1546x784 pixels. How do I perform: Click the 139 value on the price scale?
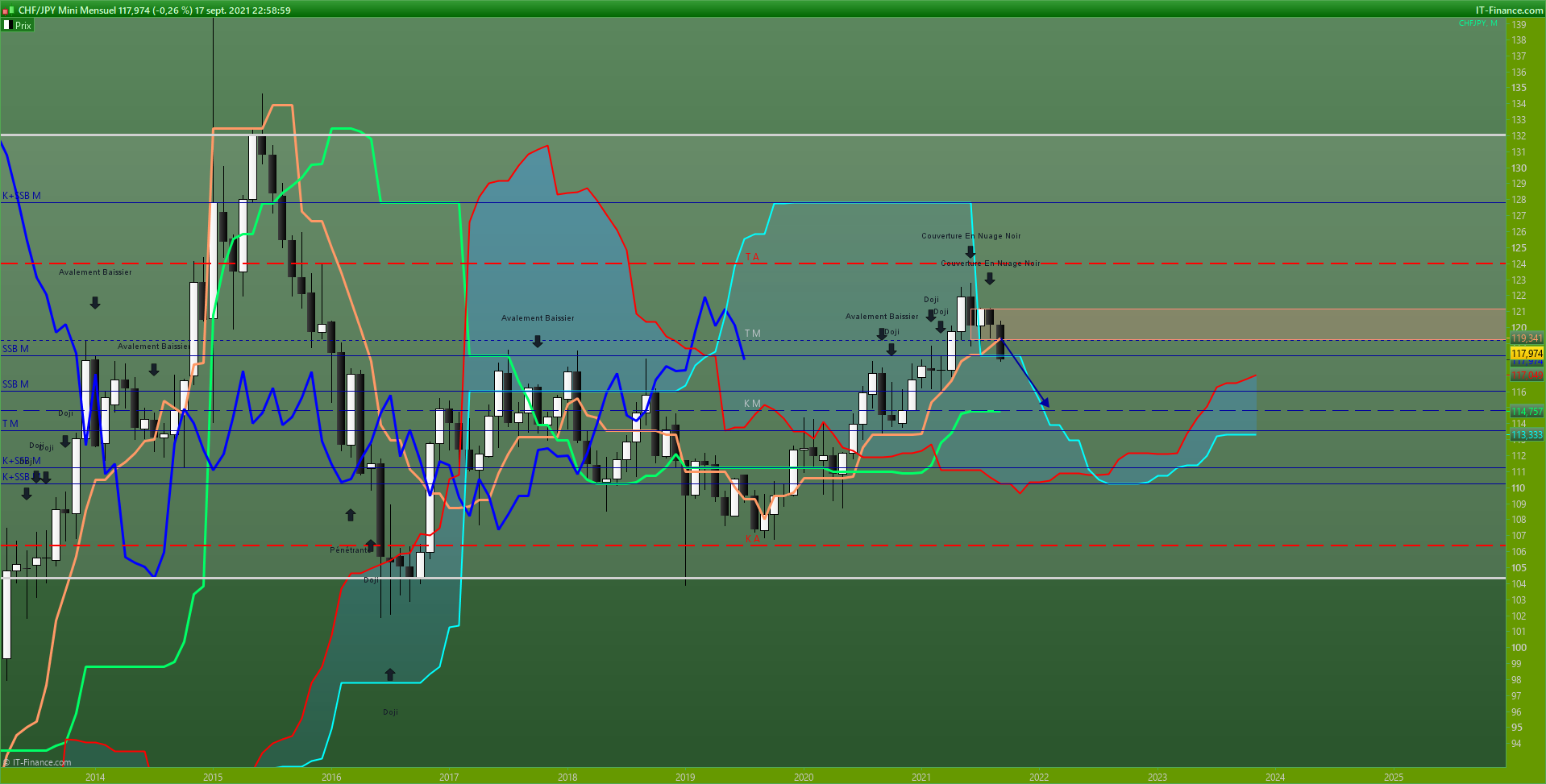(x=1519, y=25)
